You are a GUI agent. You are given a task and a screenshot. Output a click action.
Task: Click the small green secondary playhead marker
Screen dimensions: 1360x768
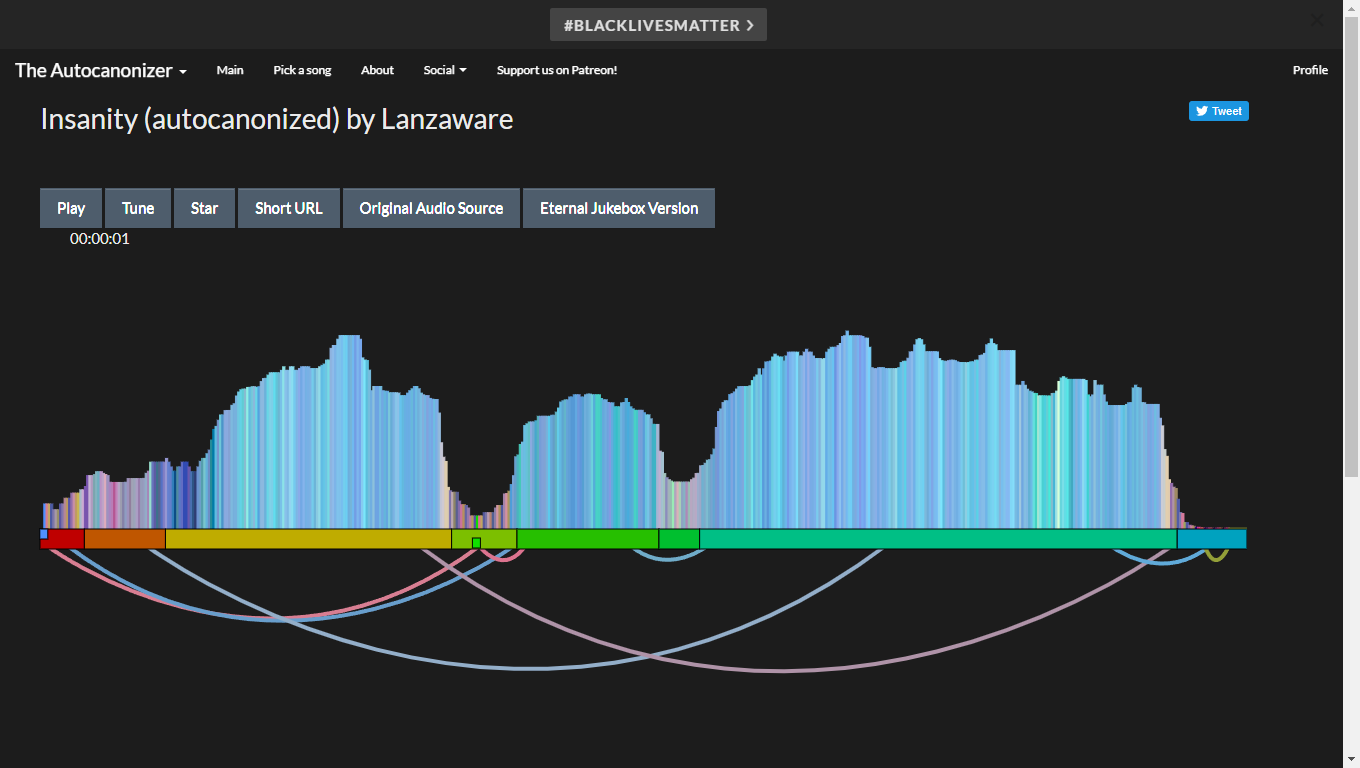[476, 543]
